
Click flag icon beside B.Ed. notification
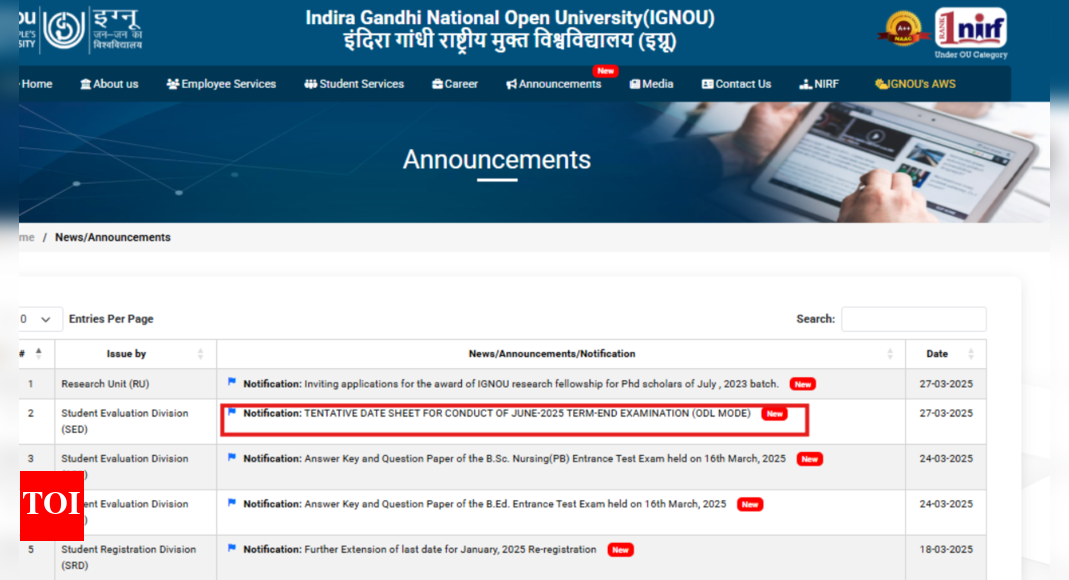[x=232, y=502]
